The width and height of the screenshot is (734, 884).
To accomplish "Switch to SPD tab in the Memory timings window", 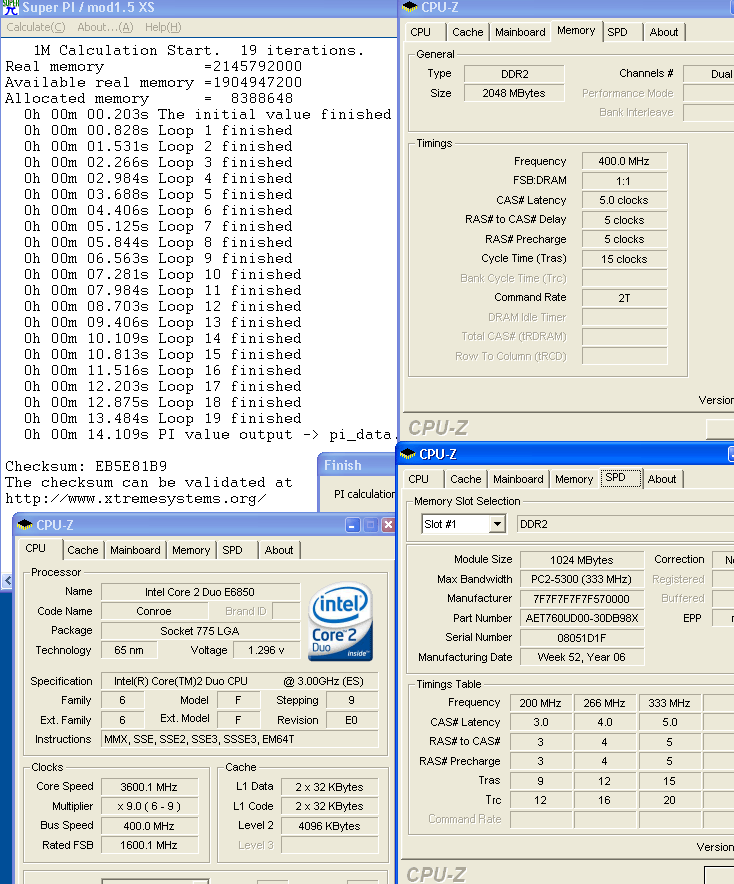I will click(x=618, y=32).
